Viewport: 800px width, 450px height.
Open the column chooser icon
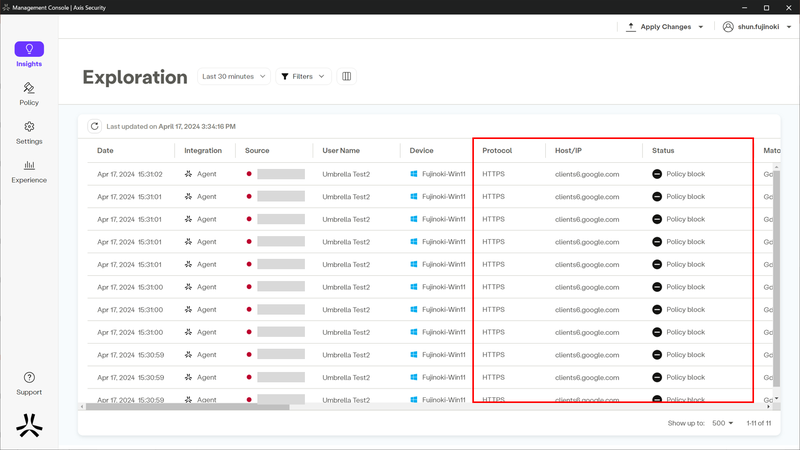click(x=346, y=77)
